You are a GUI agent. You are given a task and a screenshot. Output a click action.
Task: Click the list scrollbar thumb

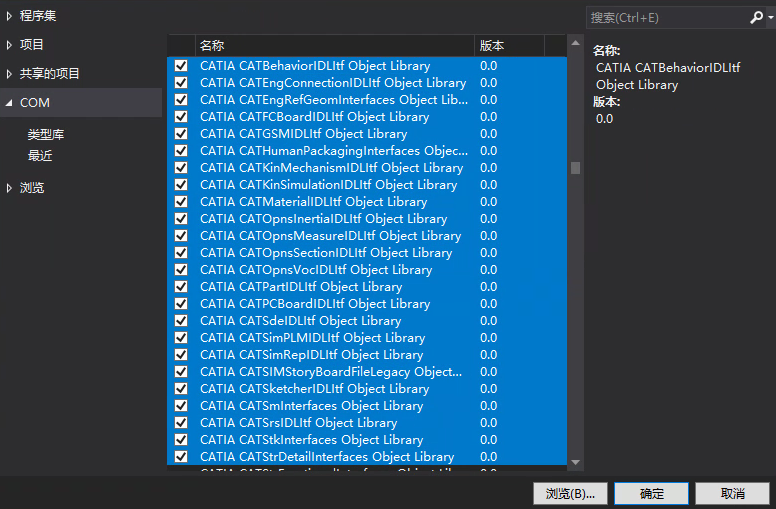coord(575,168)
